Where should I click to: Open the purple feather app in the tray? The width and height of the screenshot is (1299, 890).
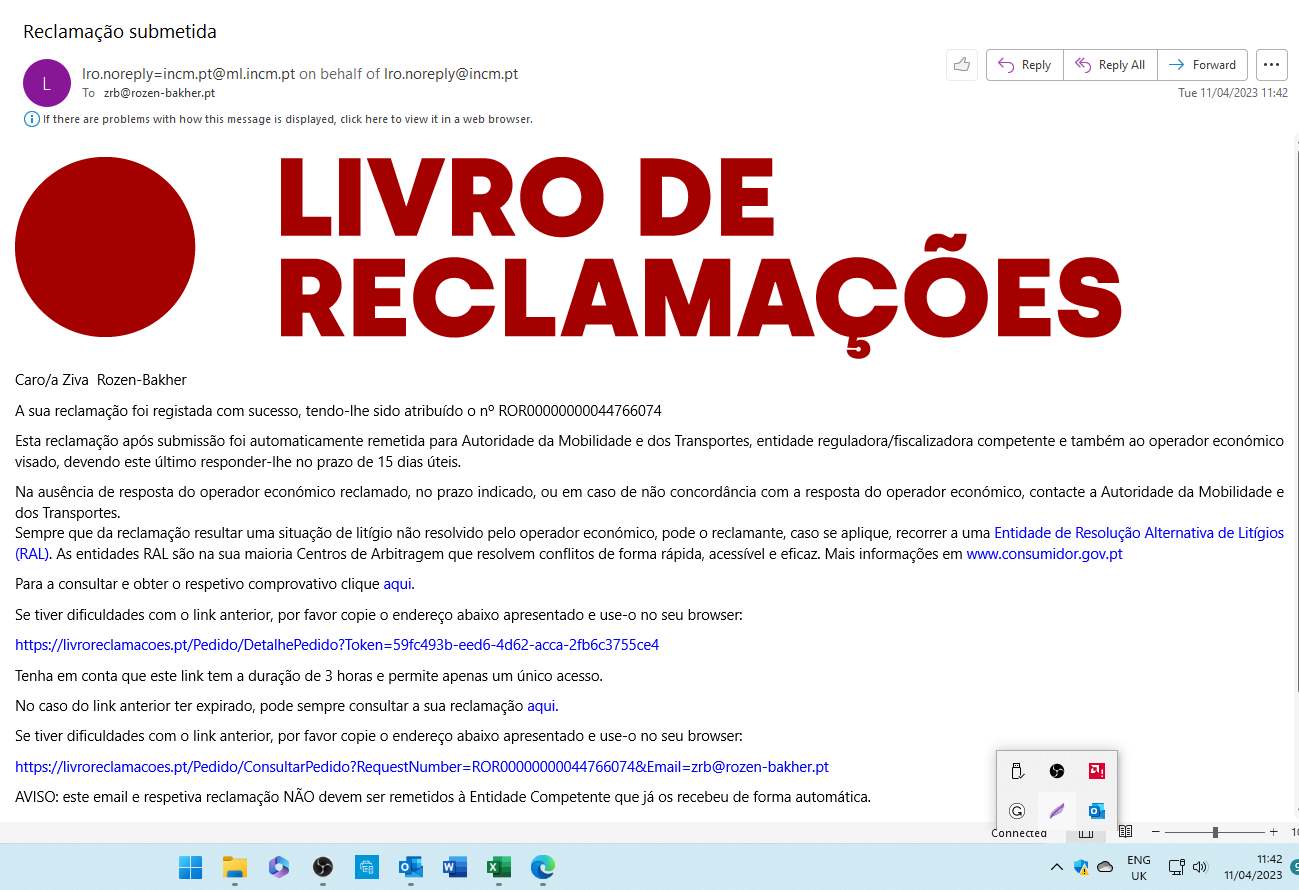1057,810
